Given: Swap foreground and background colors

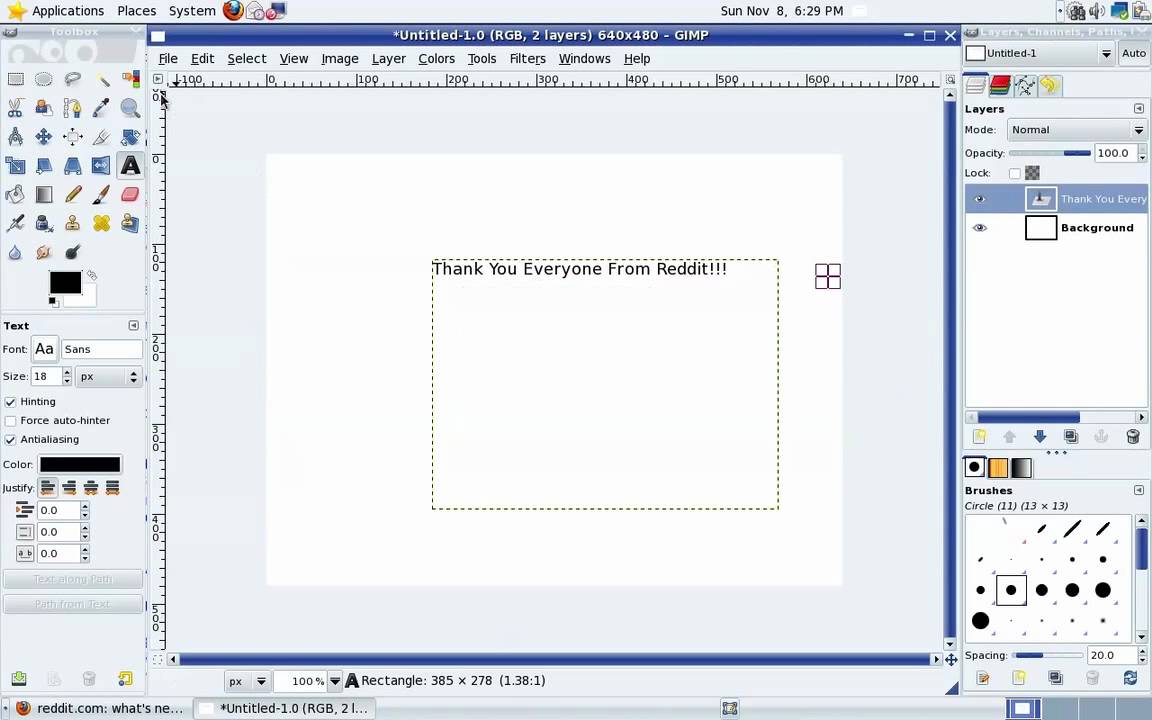Looking at the screenshot, I should 92,276.
